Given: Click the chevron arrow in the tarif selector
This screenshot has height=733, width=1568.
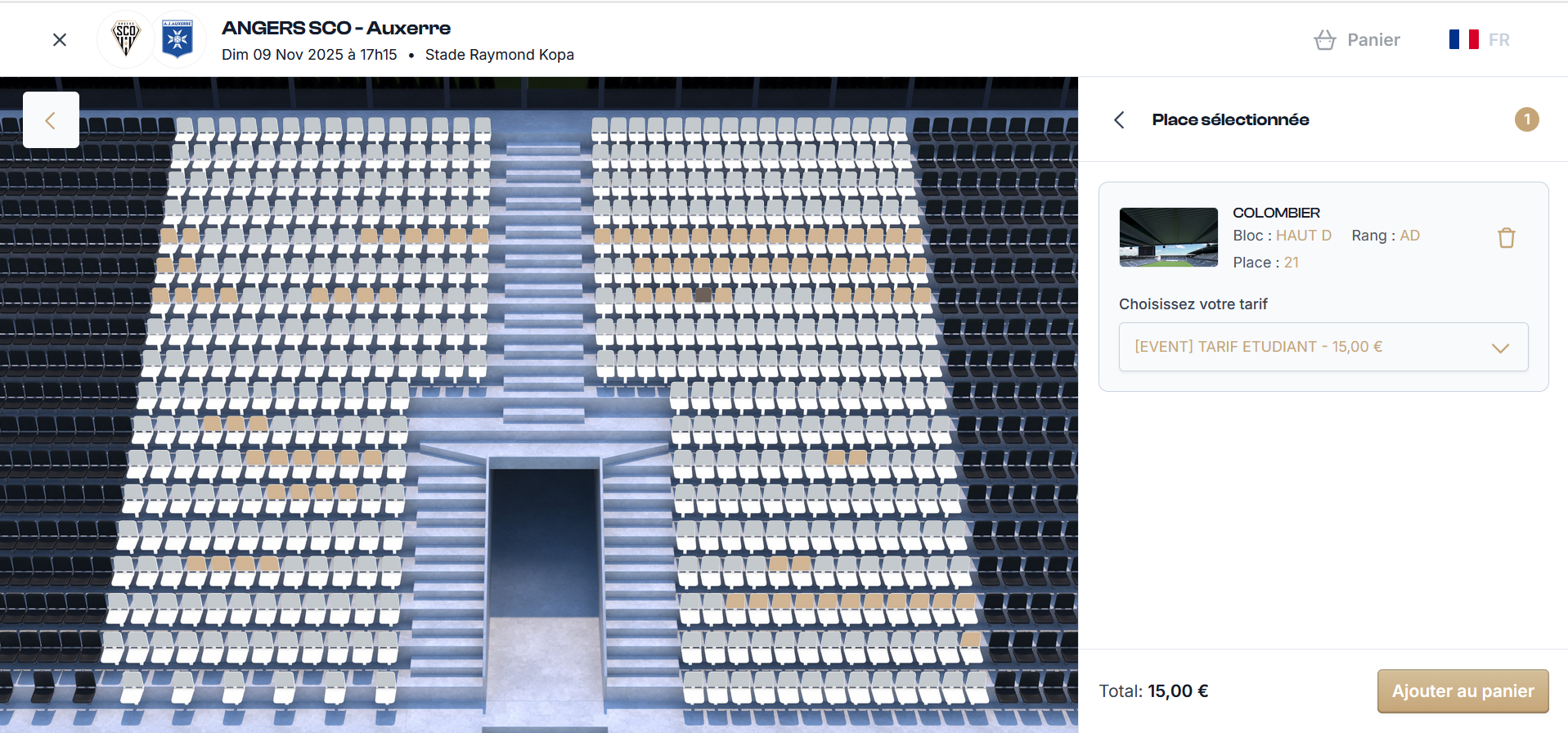Looking at the screenshot, I should coord(1499,348).
